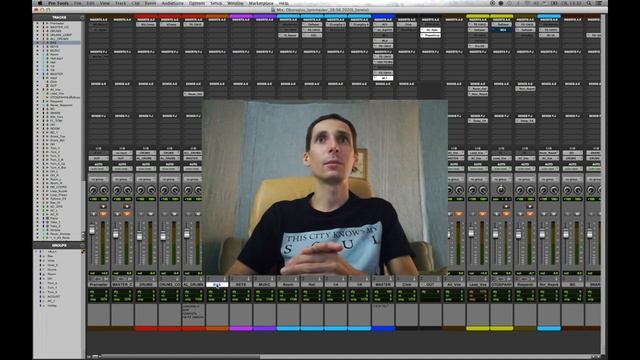Open the first insert plug-in on DRUMS strip
This screenshot has height=360, width=640.
[x=146, y=24]
